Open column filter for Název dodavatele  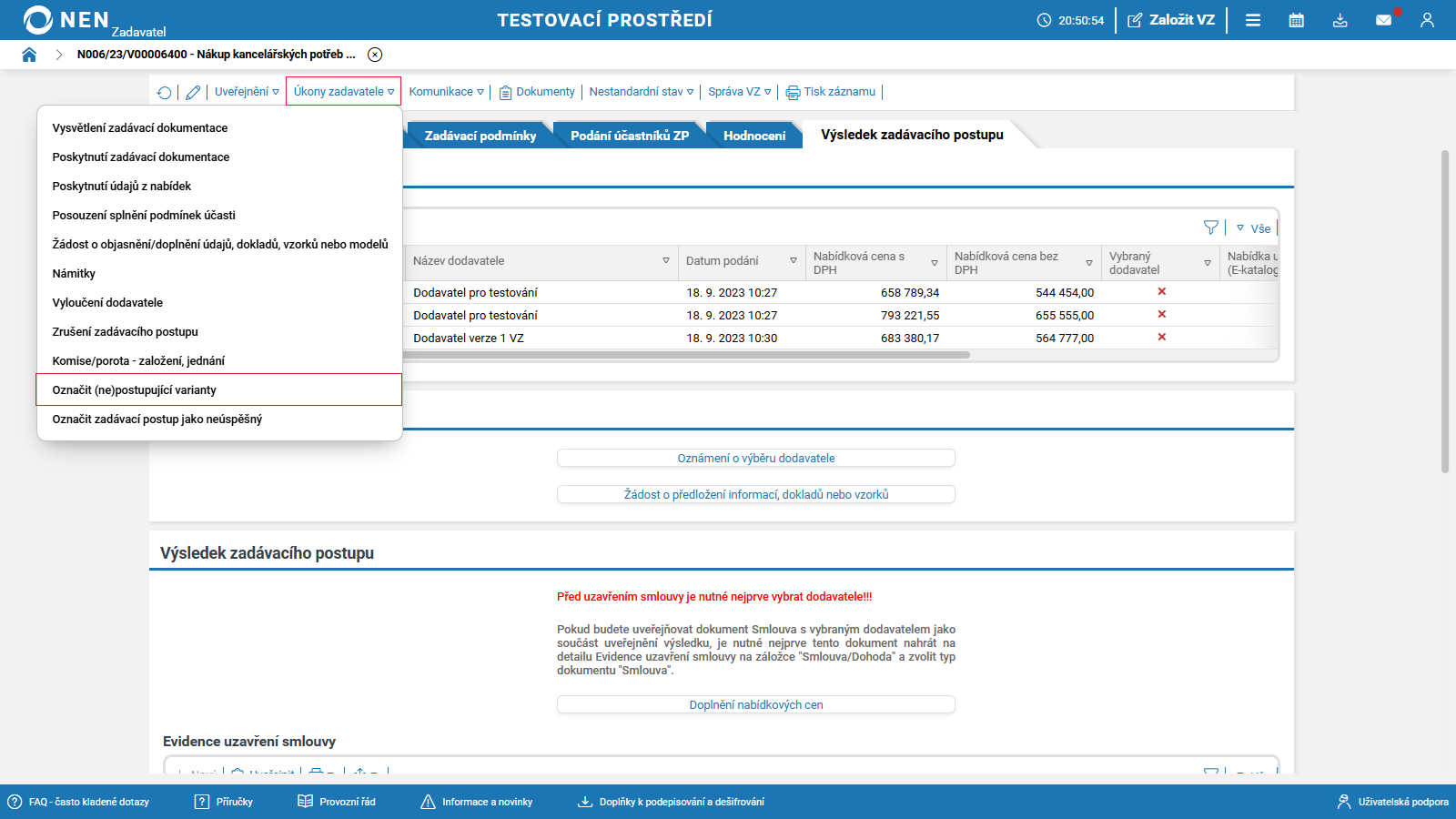(666, 261)
